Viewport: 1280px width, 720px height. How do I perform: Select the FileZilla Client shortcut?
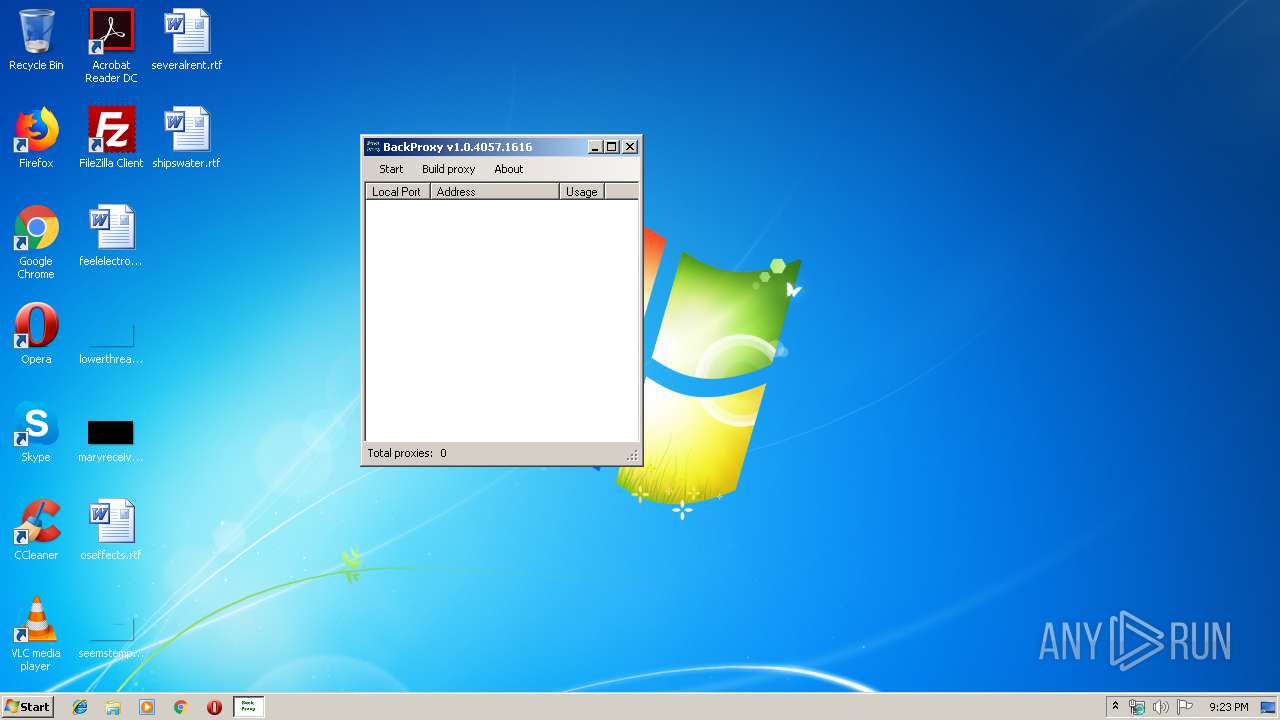point(111,138)
